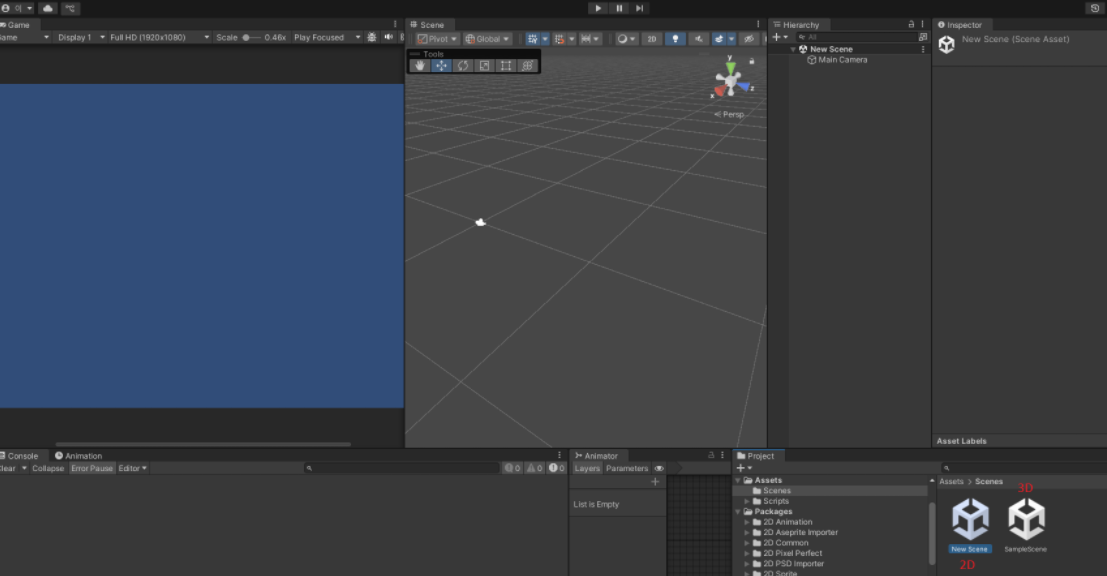
Task: Select the Scale tool
Action: [484, 66]
